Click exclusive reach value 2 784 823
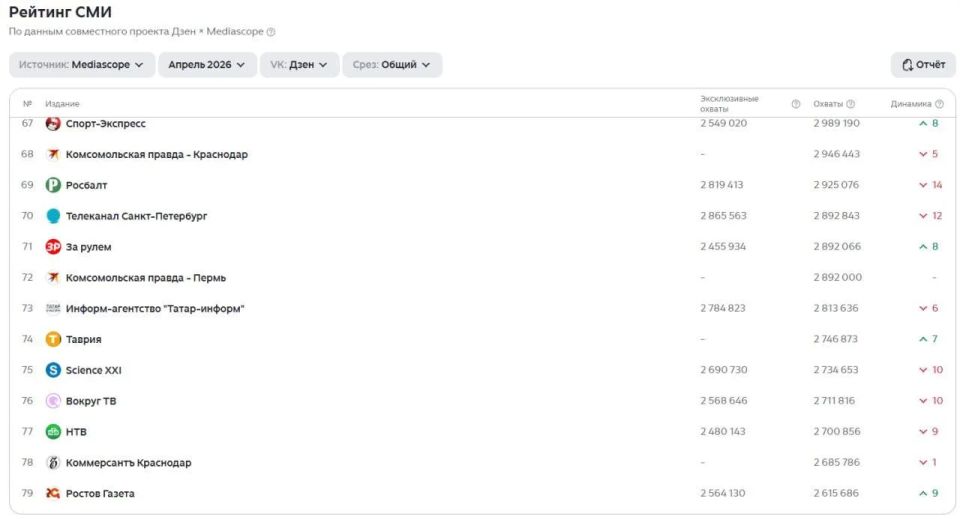960x519 pixels. (723, 308)
